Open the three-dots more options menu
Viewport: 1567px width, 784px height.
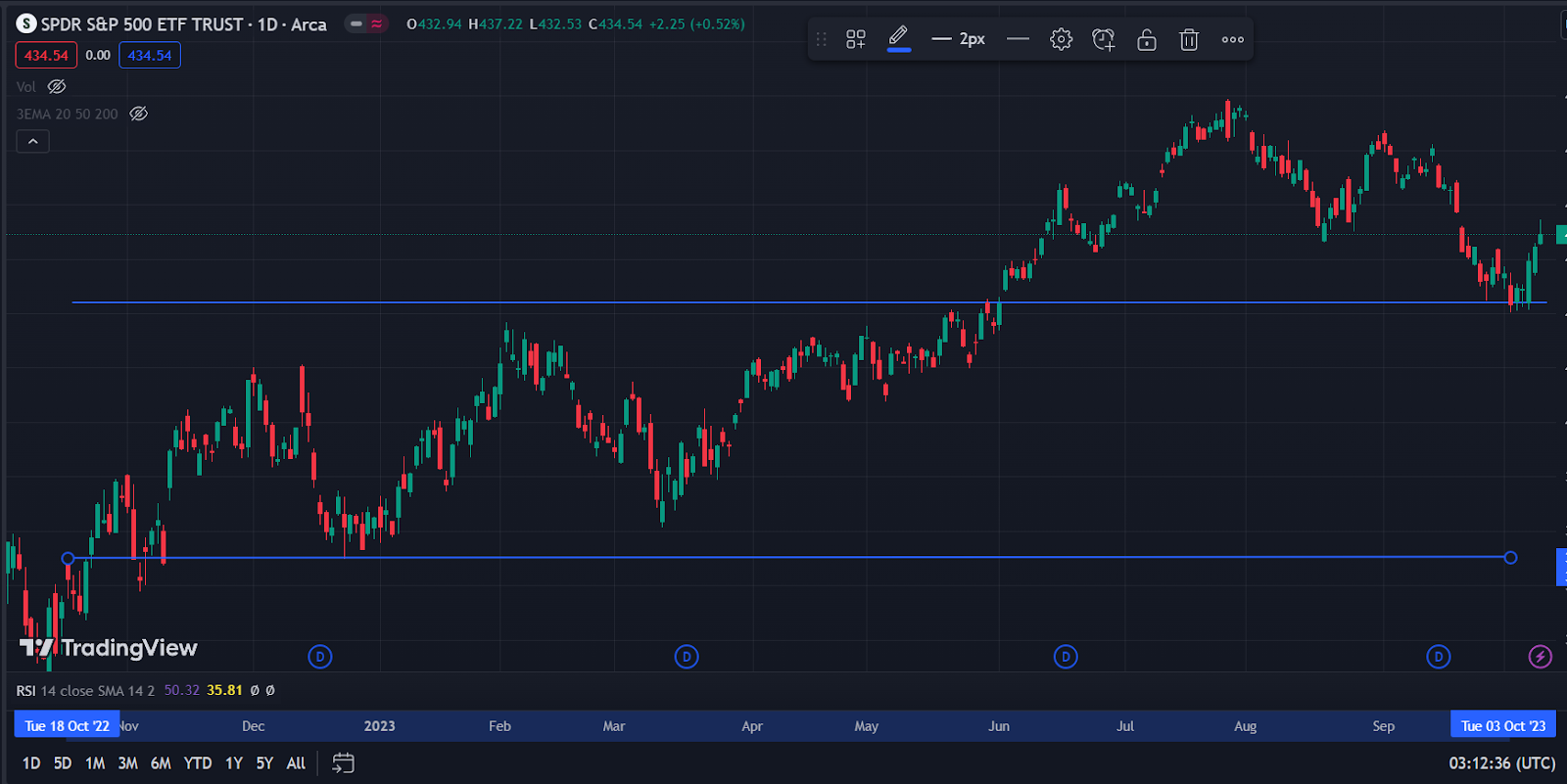point(1232,39)
